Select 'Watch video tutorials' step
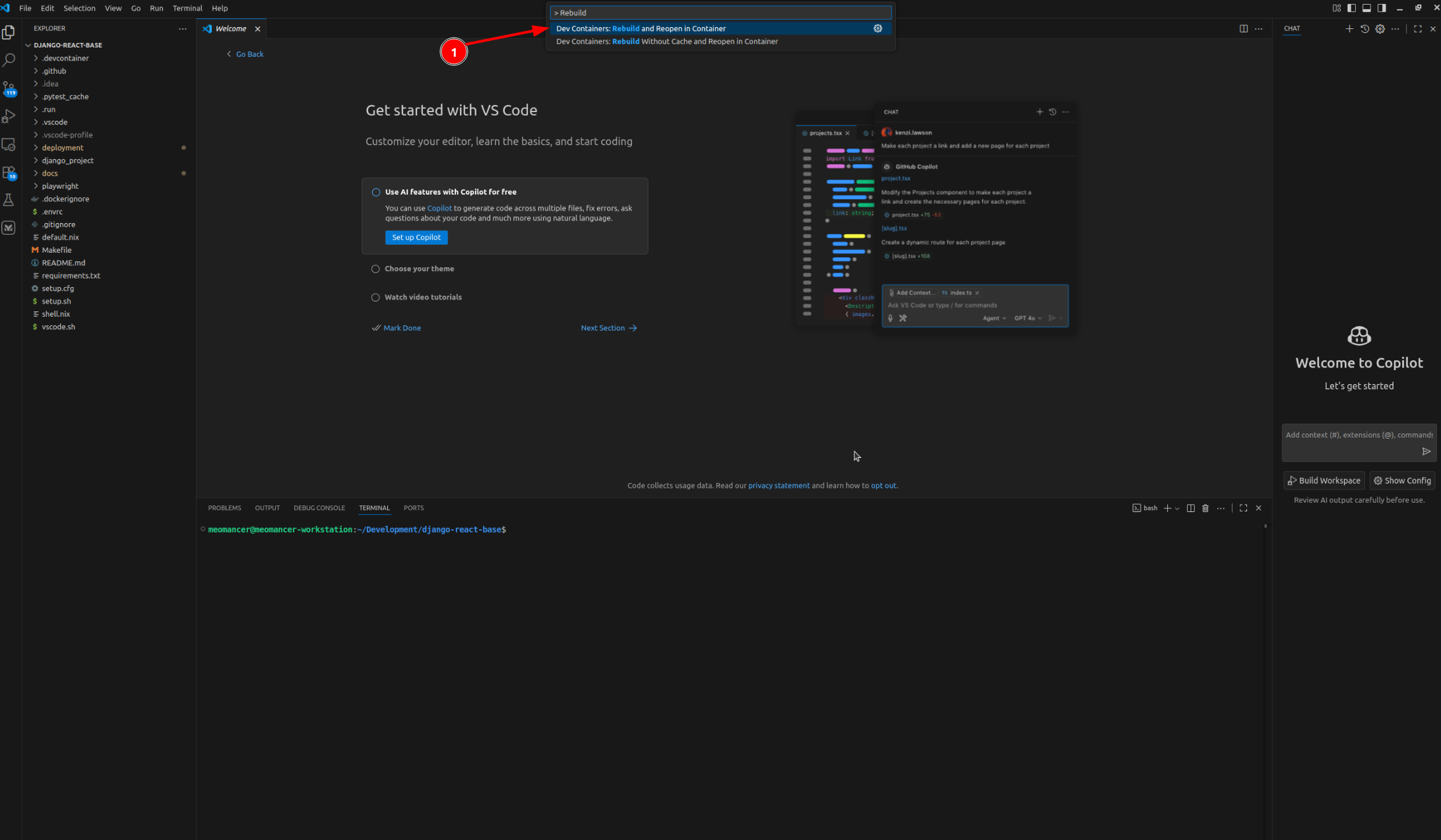This screenshot has width=1441, height=840. tap(423, 297)
